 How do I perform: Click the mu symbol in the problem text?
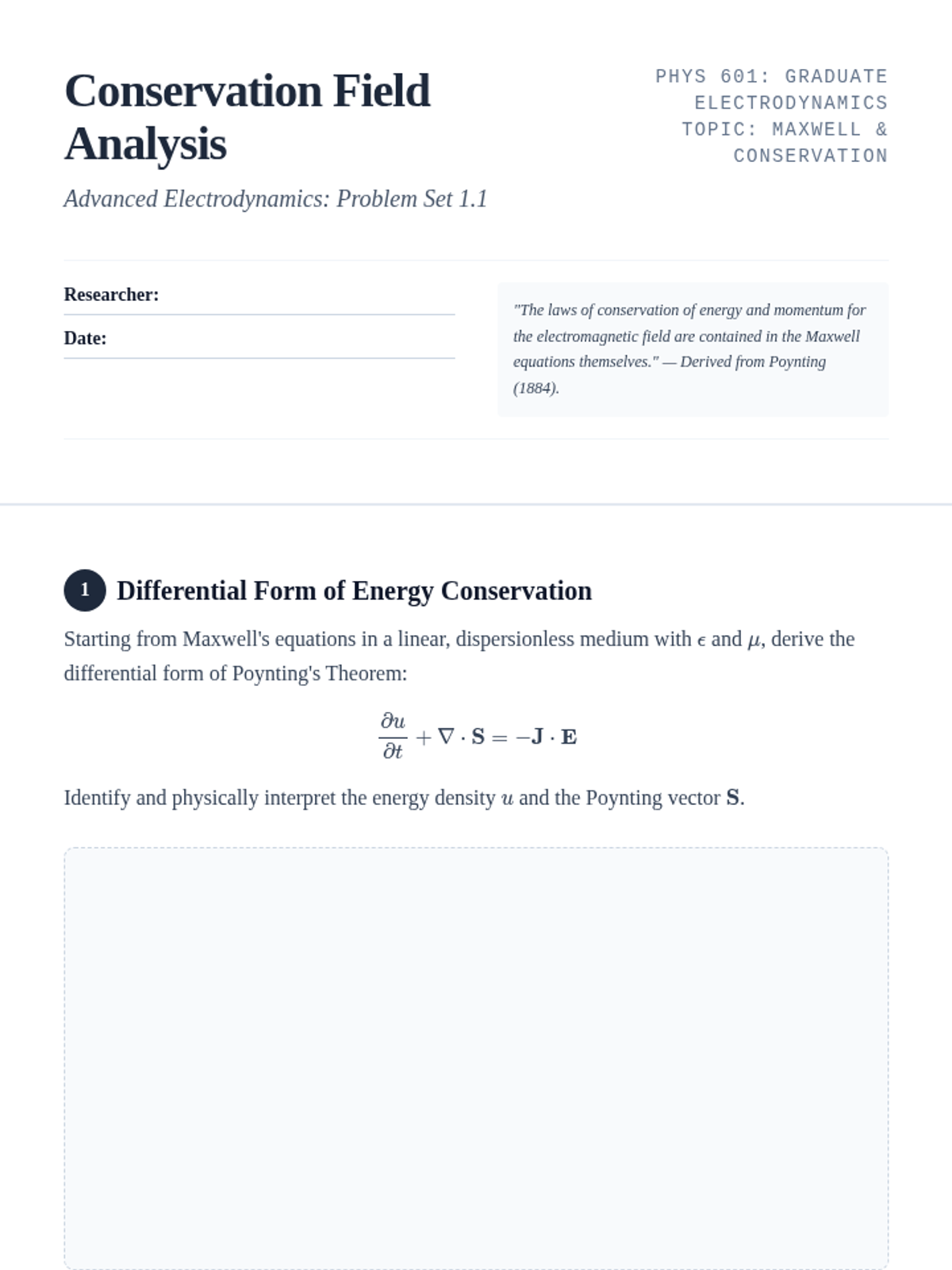tap(754, 641)
